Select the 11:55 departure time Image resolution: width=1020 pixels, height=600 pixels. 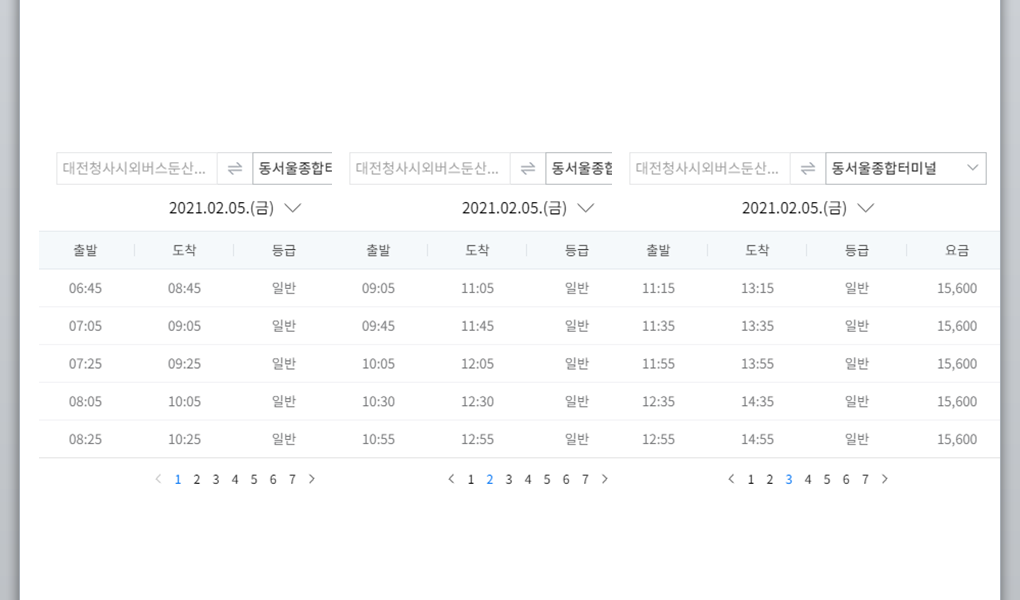(658, 364)
